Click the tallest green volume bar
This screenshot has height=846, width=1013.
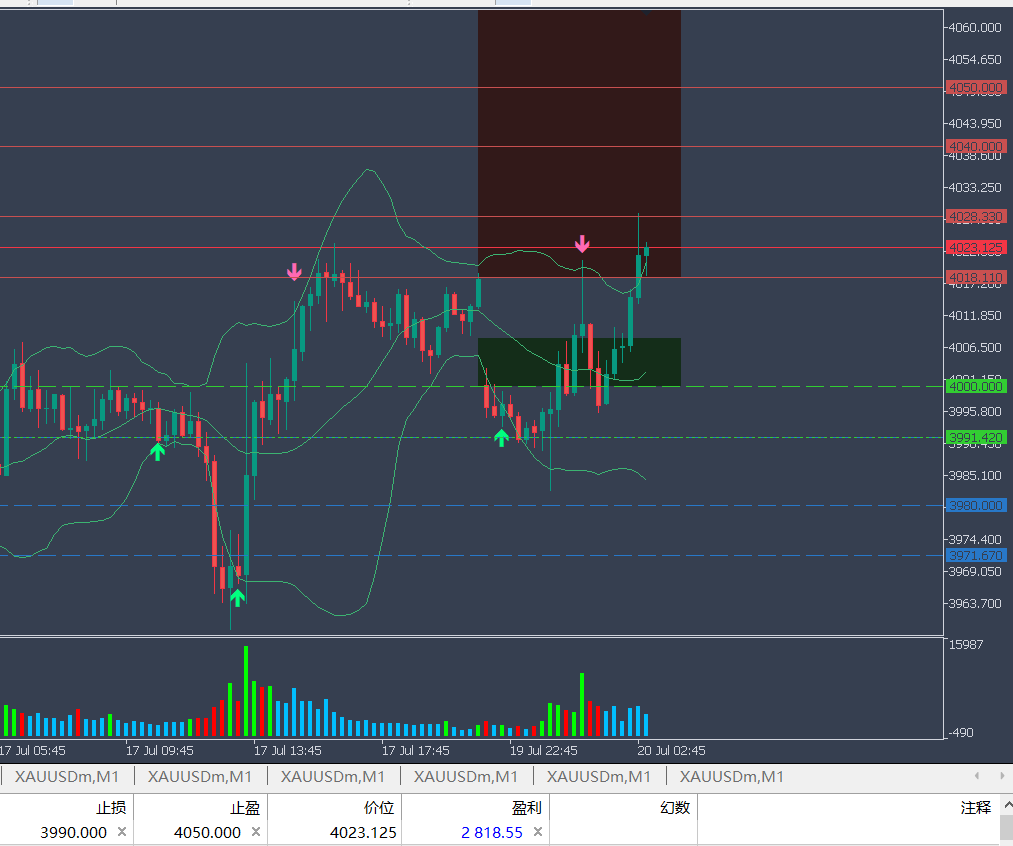tap(245, 691)
